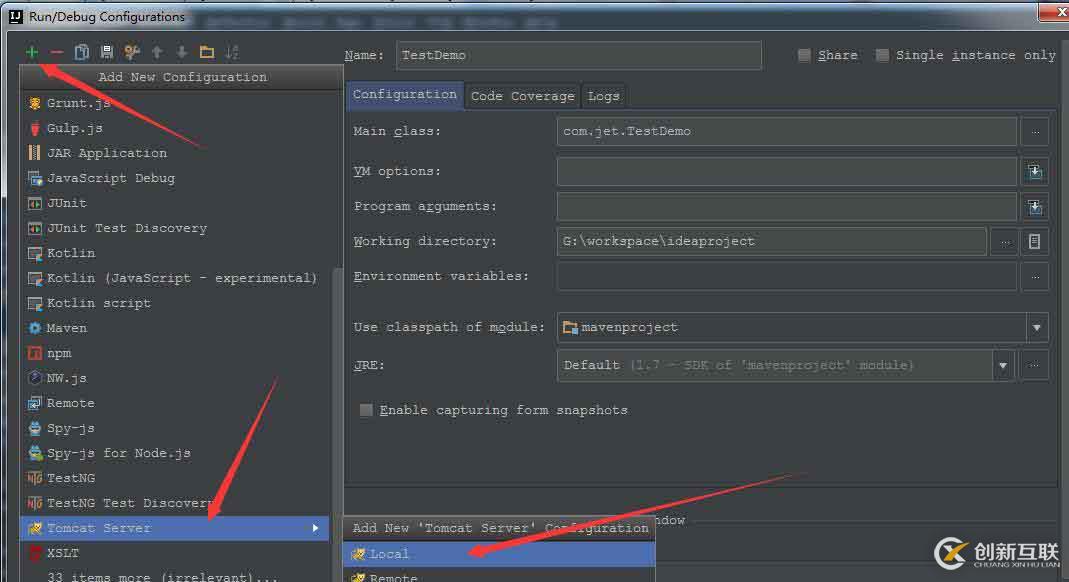Choose JavaScript Debug configuration

(176, 178)
